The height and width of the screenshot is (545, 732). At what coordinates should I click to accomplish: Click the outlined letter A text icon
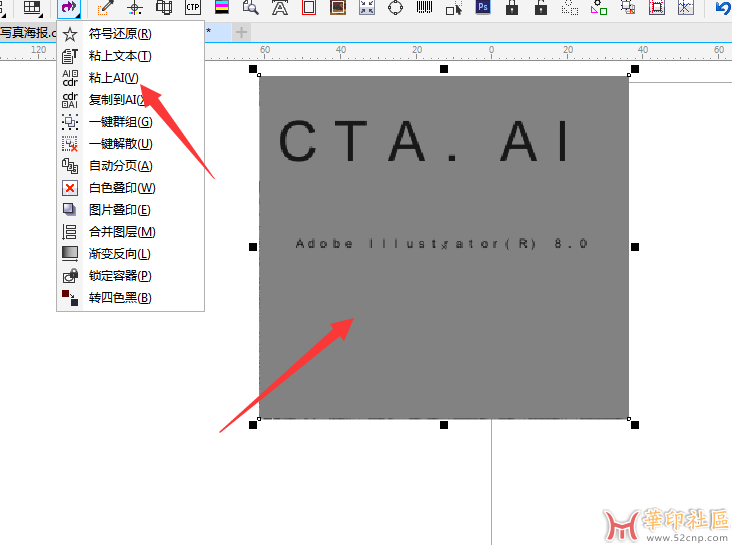[280, 7]
